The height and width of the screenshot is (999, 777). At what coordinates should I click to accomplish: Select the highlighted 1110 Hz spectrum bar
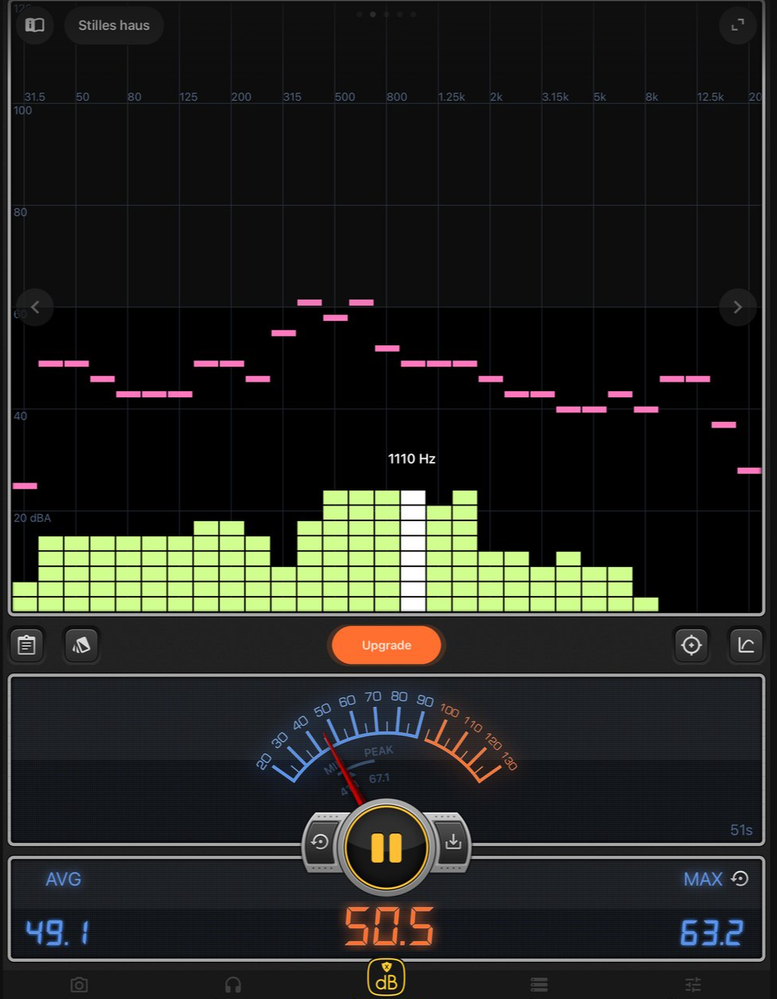click(413, 551)
